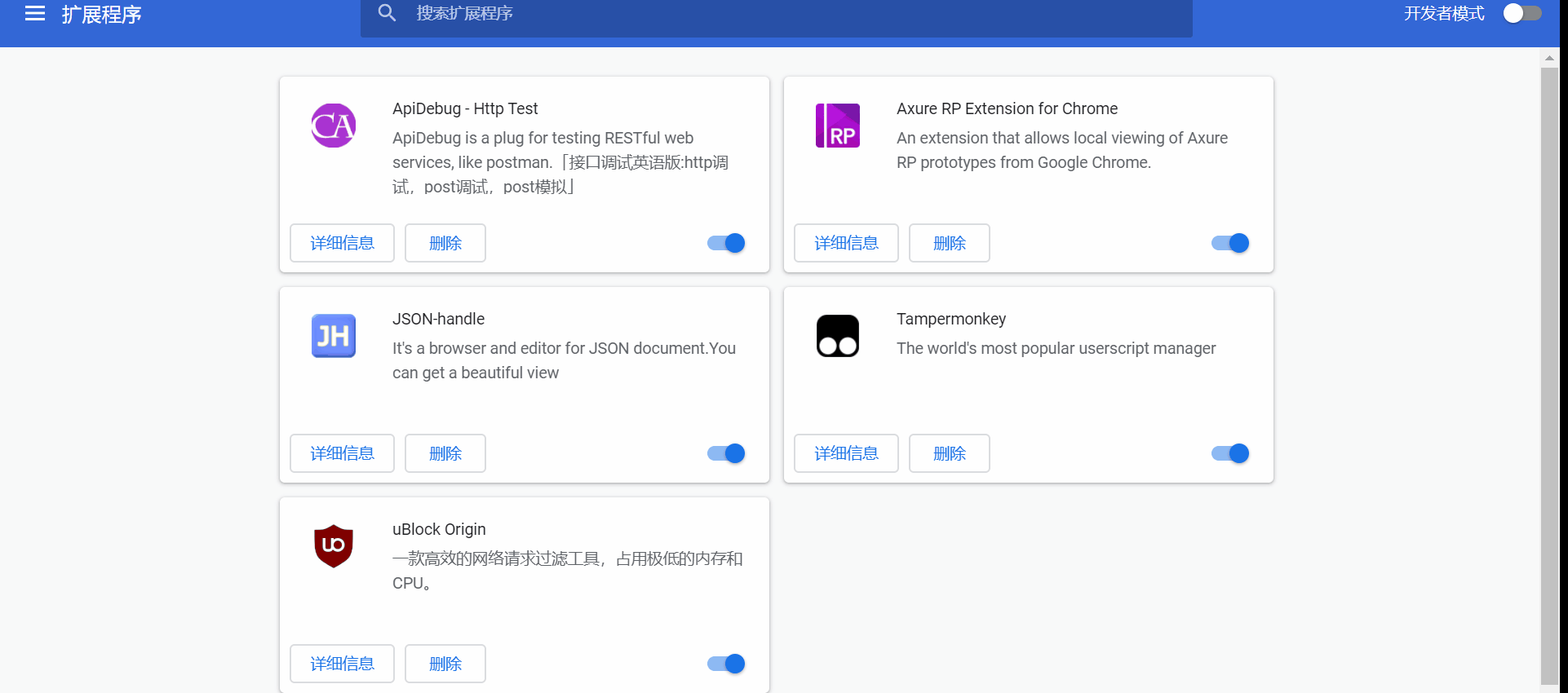Click the vertical scrollbar thumb

click(x=1549, y=375)
